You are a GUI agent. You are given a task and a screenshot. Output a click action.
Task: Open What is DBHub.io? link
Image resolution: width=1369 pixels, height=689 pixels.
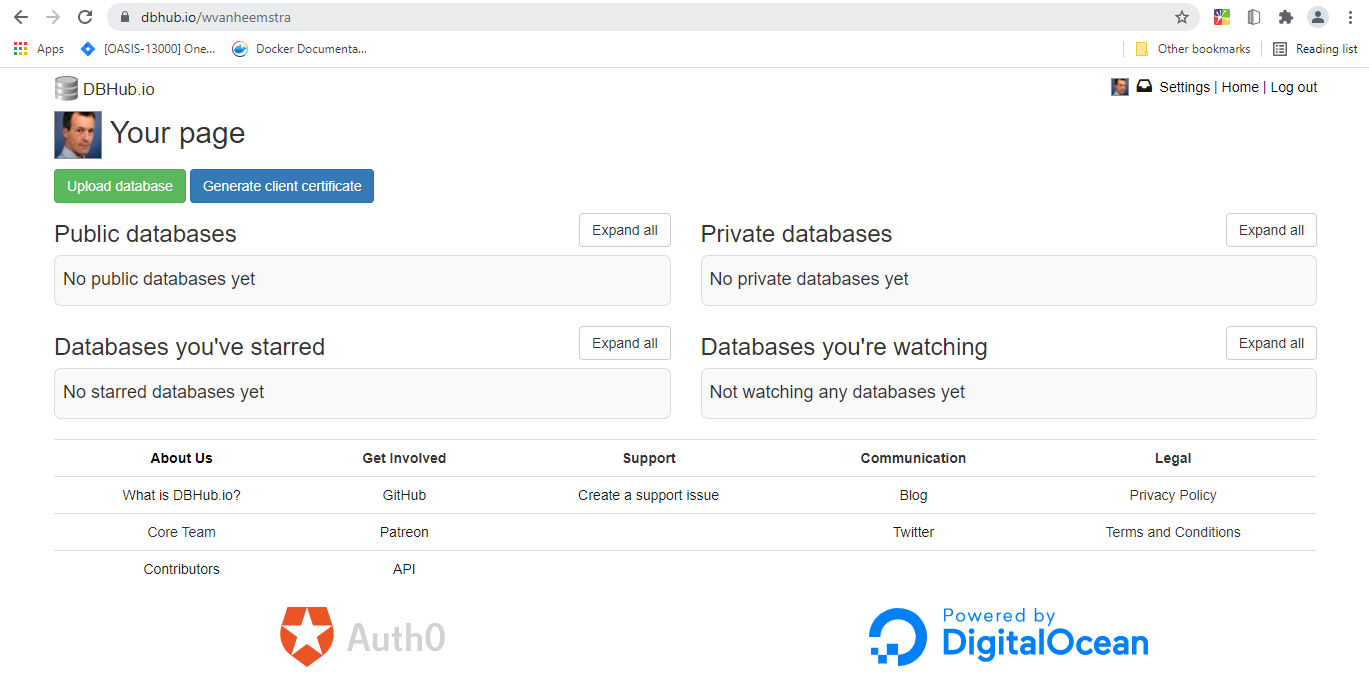tap(182, 495)
